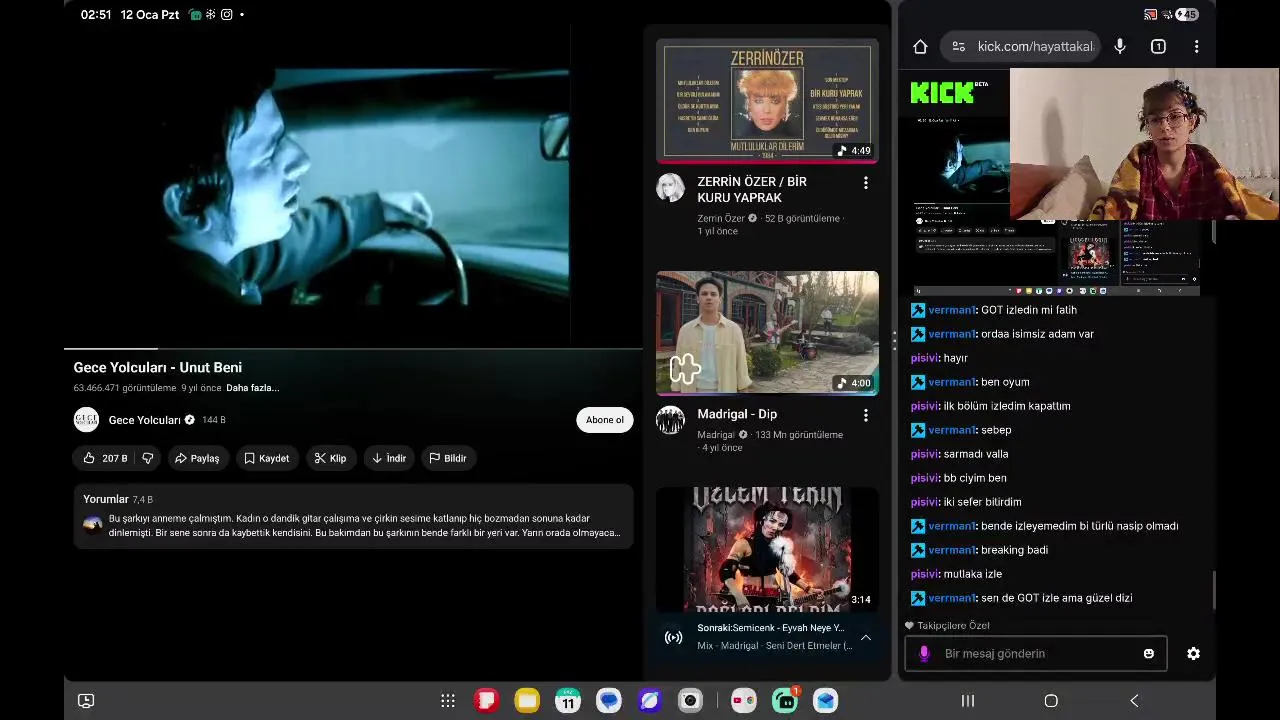Screen dimensions: 1280x720
Task: Open Zerrin Özer channel avatar
Action: click(x=670, y=187)
